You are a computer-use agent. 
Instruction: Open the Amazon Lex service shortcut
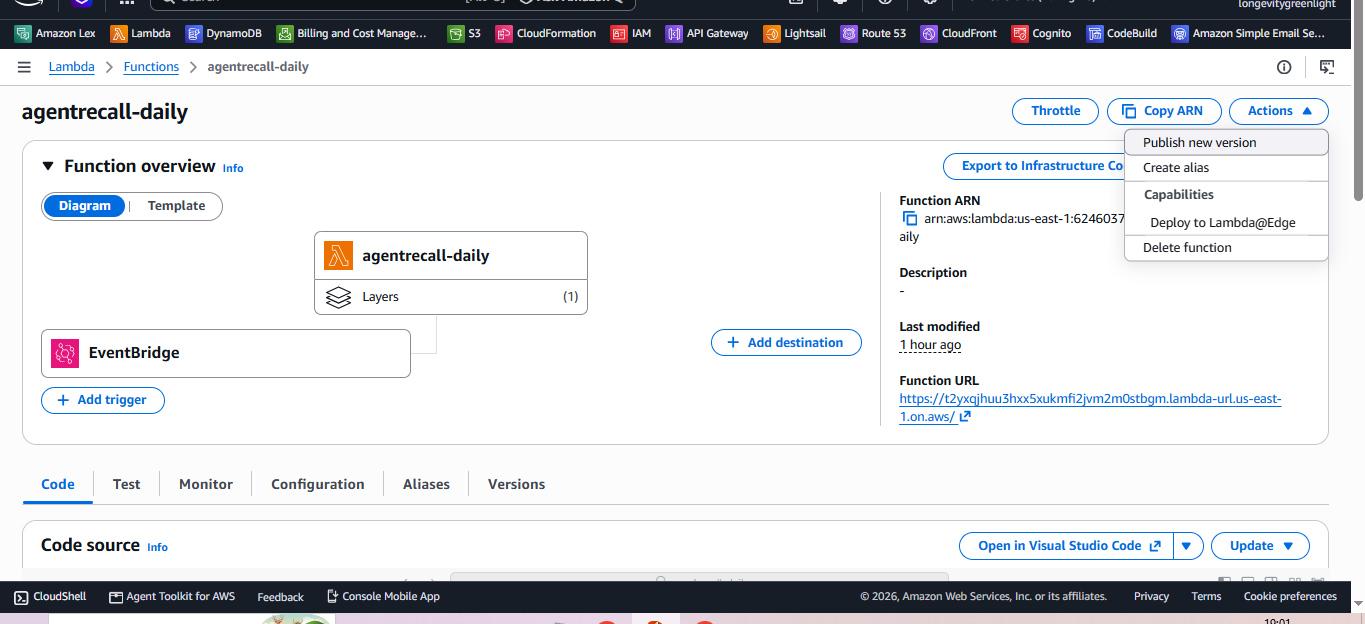point(55,33)
